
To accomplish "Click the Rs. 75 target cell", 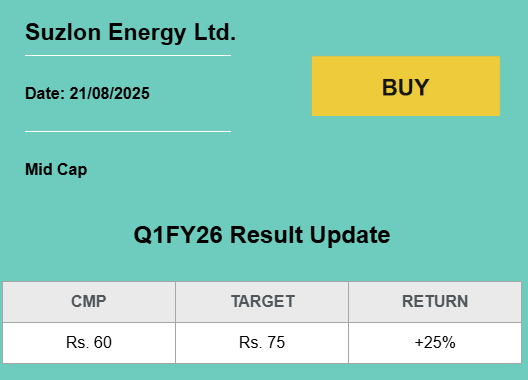I will [262, 343].
